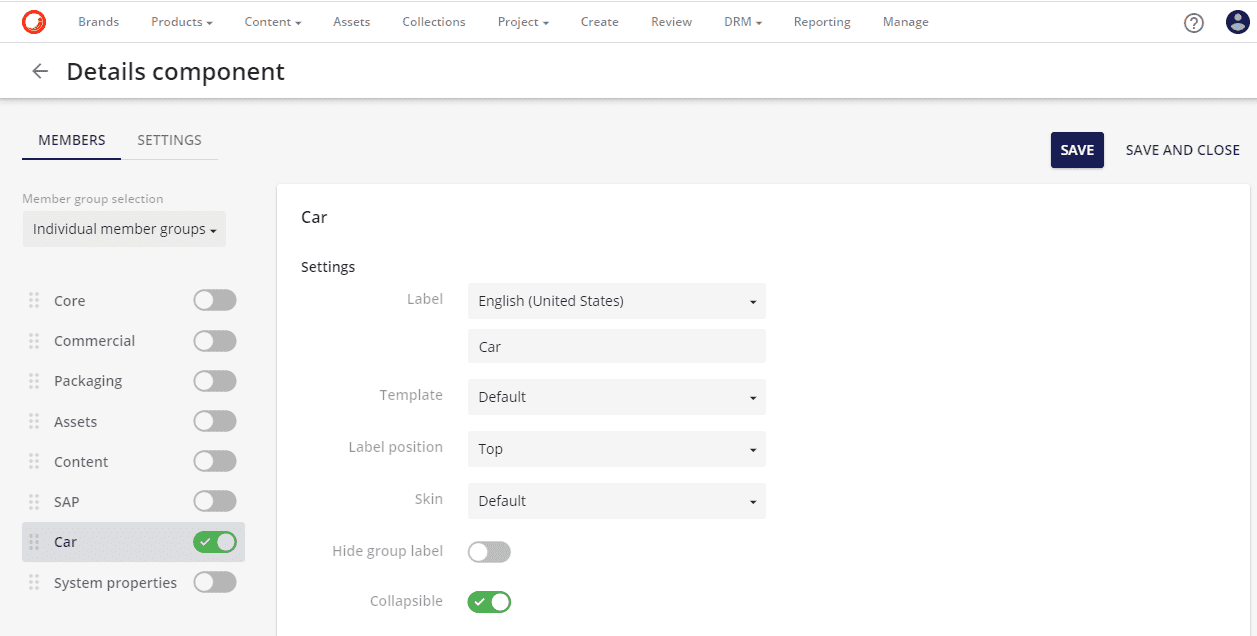1257x636 pixels.
Task: Enable the Commercial member group toggle
Action: click(215, 340)
